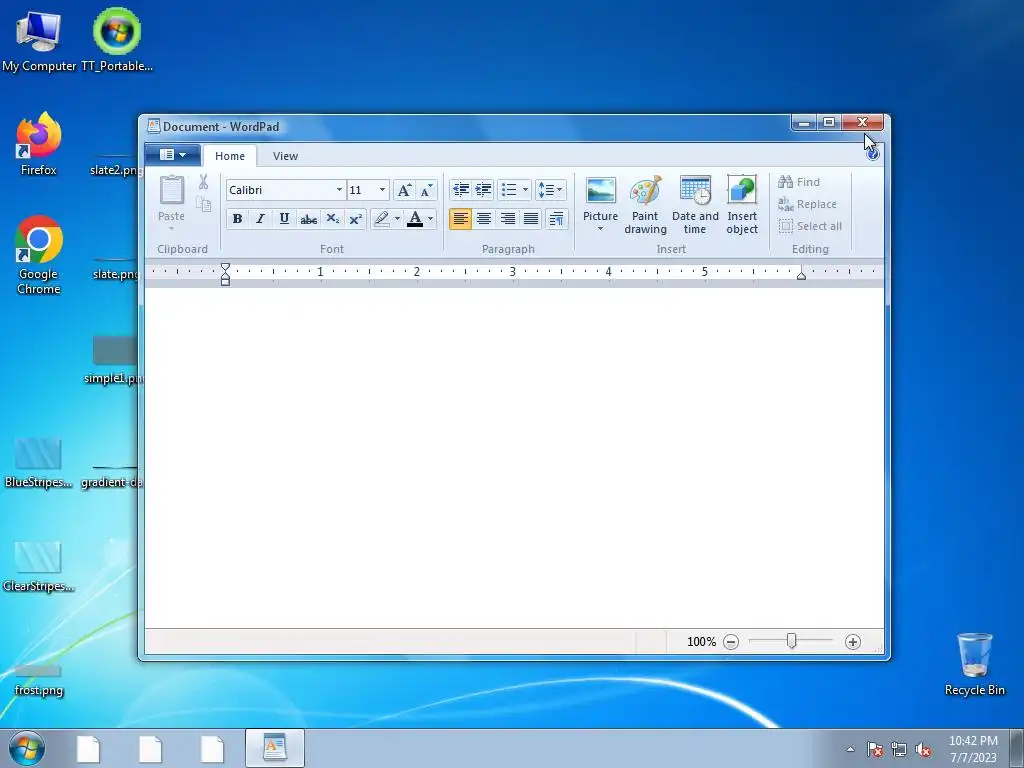
Task: Align text right
Action: (x=507, y=219)
